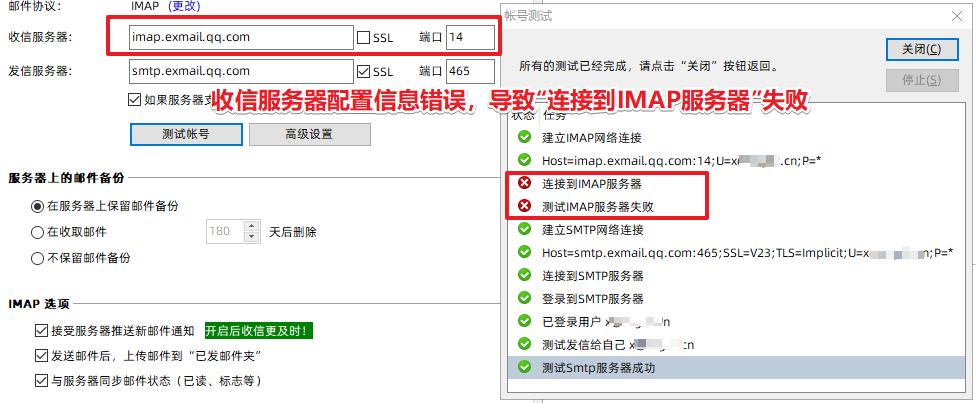Click success icon beside 测试发信给自己
This screenshot has width=976, height=403.
pos(525,344)
